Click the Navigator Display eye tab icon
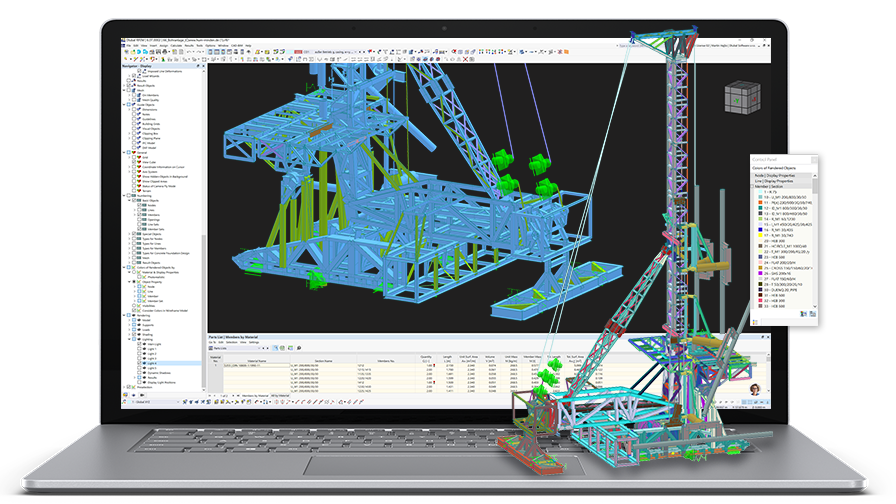The image size is (896, 504). (x=134, y=395)
